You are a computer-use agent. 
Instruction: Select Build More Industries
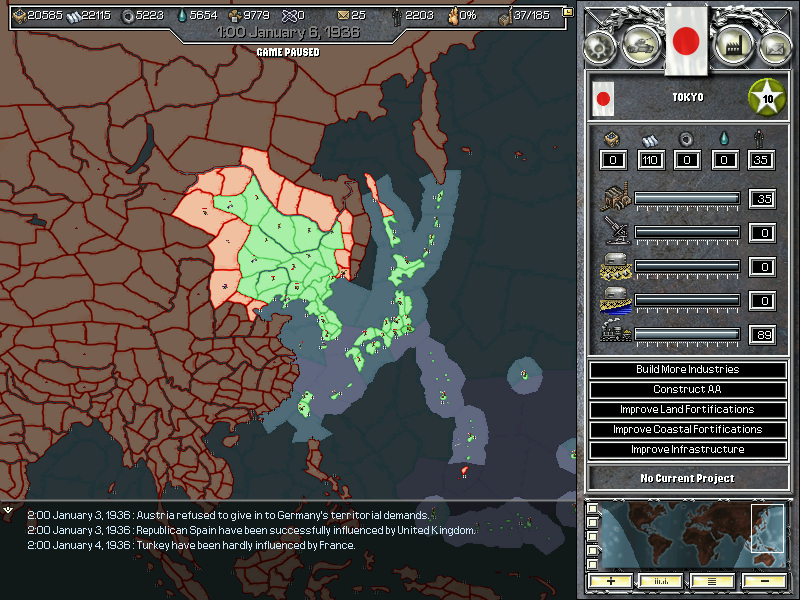click(x=687, y=370)
